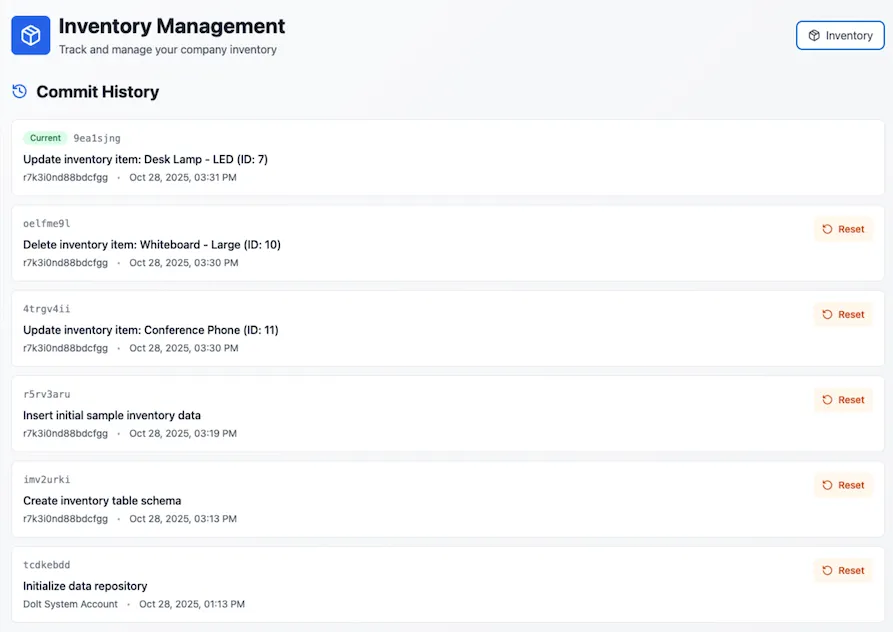
Task: Click the 'Initialize data repository' commit entry
Action: [x=85, y=585]
